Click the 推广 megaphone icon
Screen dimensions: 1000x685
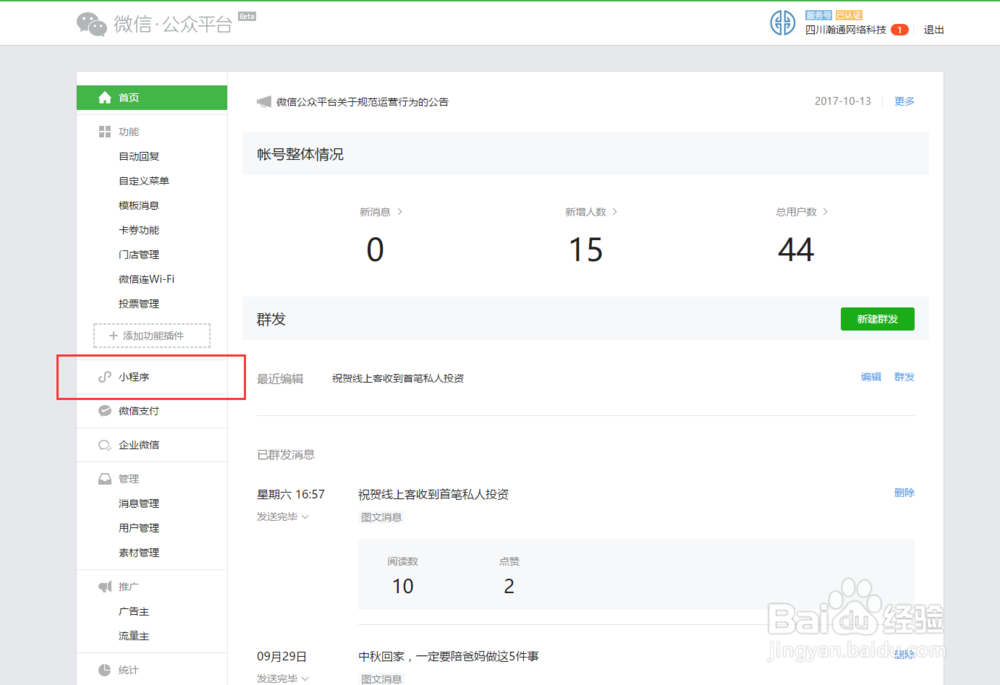[x=103, y=585]
